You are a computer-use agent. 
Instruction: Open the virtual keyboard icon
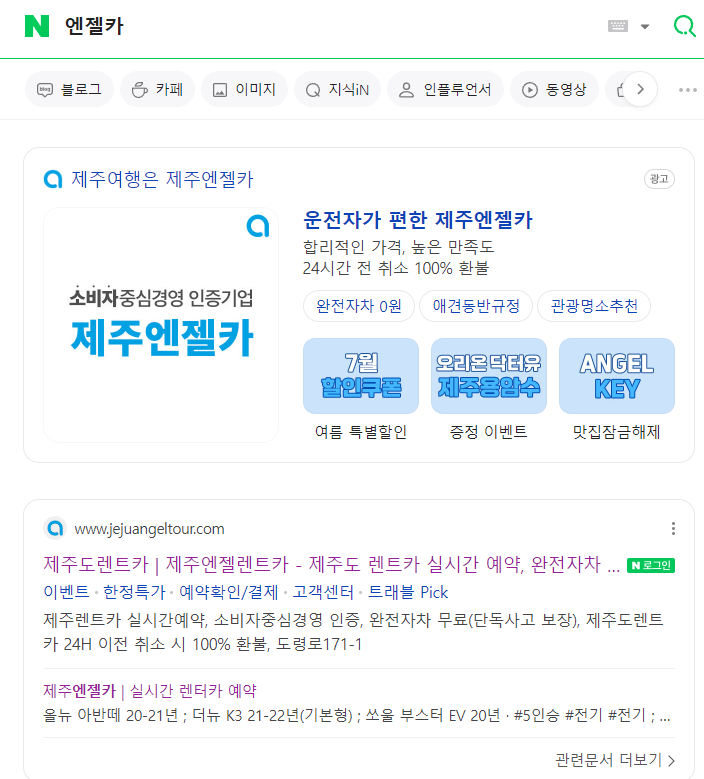618,26
